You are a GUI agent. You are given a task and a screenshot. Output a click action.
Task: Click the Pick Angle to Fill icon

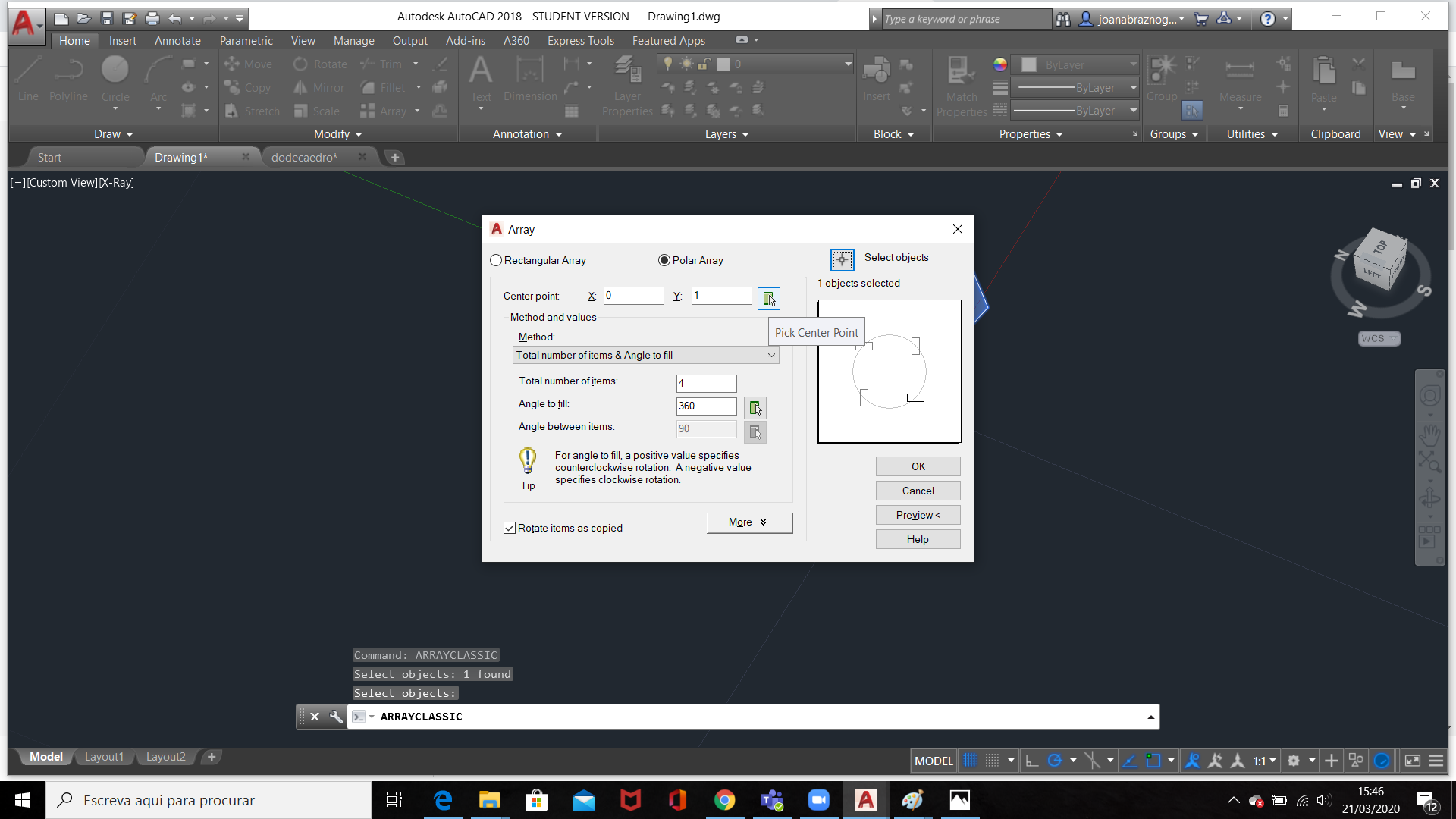pyautogui.click(x=755, y=408)
